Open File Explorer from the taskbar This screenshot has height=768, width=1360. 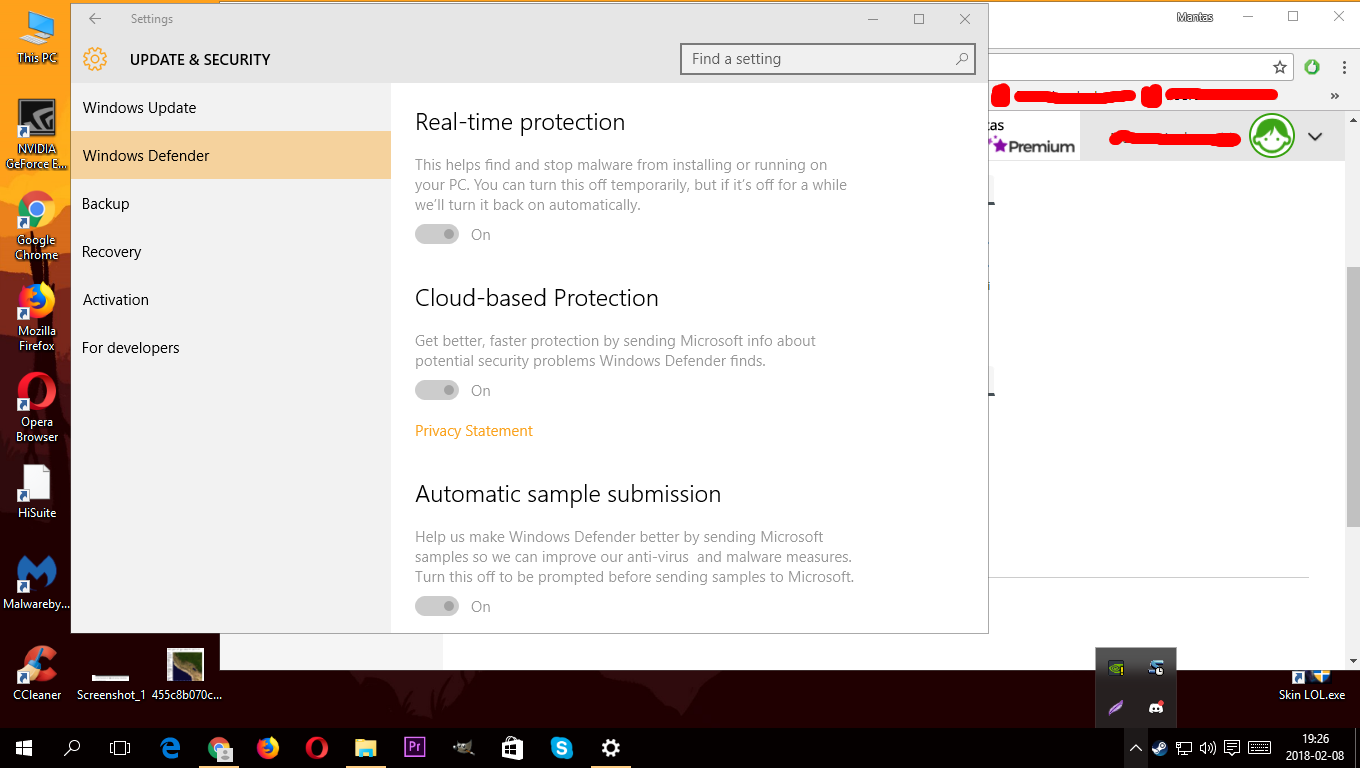coord(365,748)
